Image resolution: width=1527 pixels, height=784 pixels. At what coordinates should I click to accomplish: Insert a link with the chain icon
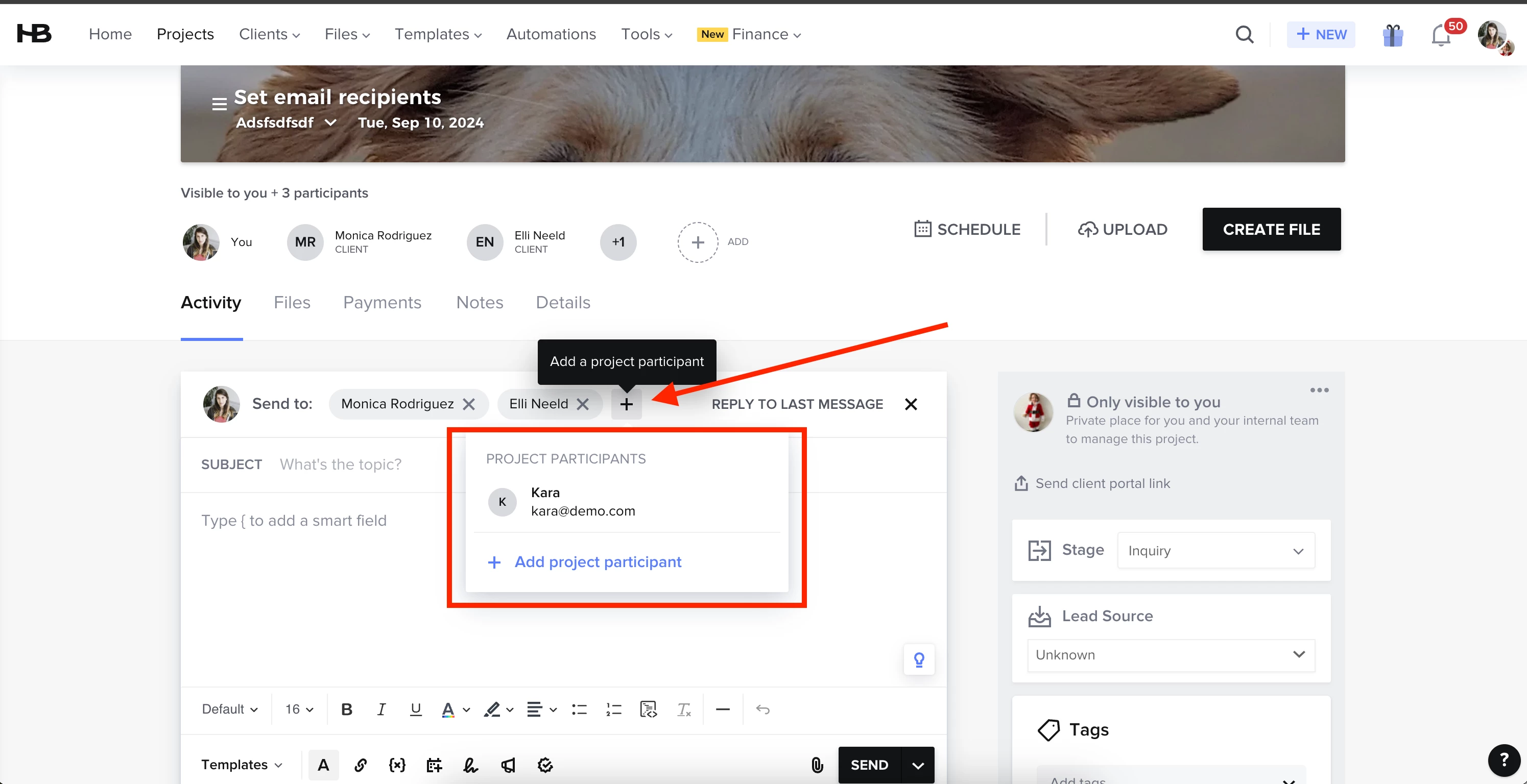coord(360,765)
